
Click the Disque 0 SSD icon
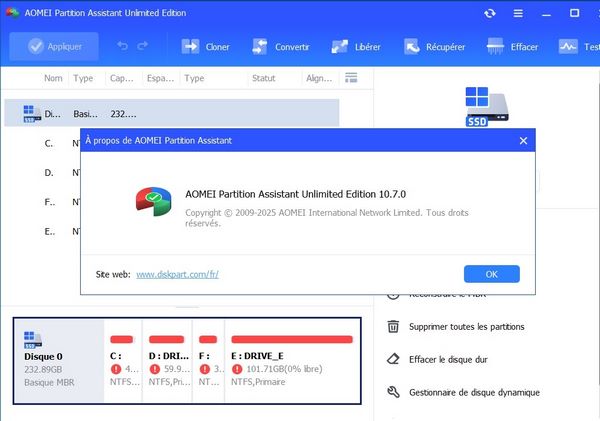(33, 340)
